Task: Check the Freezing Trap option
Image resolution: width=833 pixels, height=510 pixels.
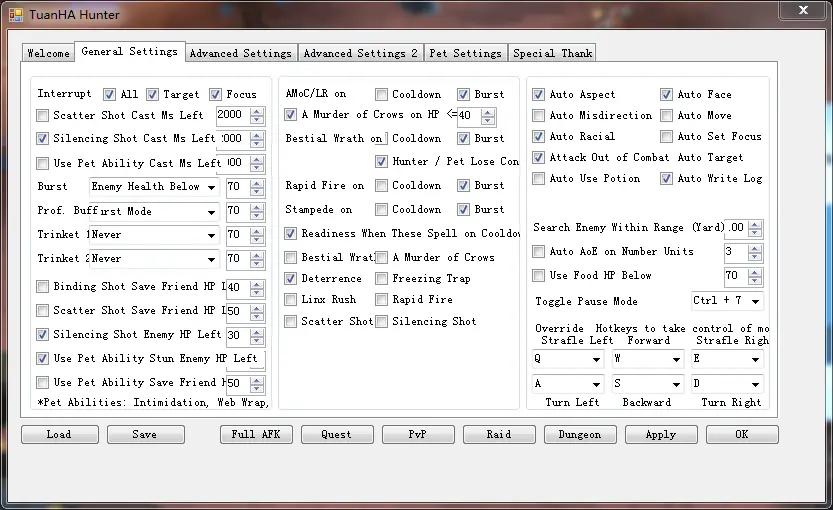Action: [x=381, y=279]
